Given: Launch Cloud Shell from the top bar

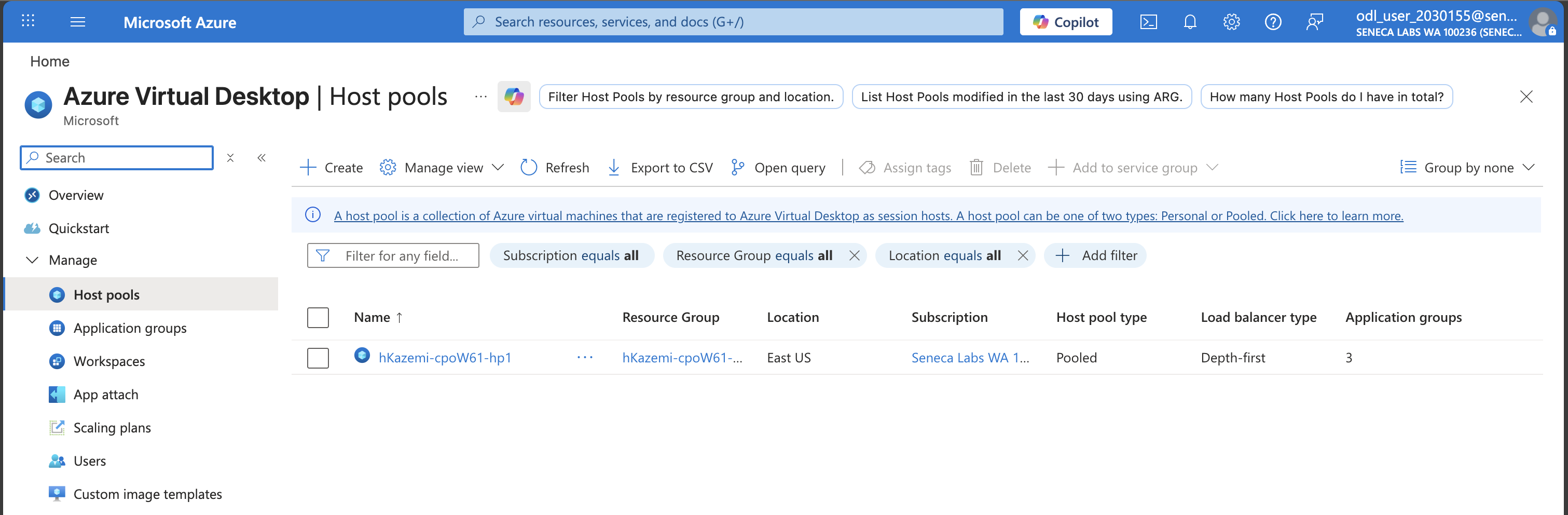Looking at the screenshot, I should 1149,22.
